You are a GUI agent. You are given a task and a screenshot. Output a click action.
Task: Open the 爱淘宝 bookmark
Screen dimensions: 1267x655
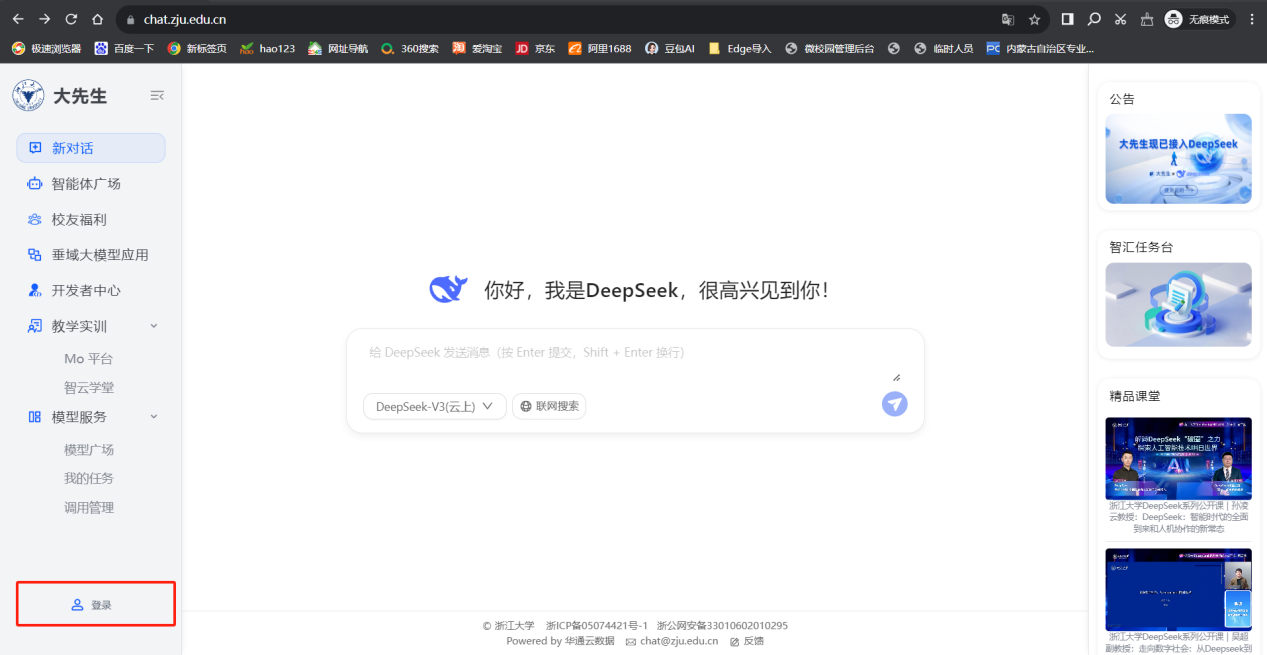click(x=477, y=48)
